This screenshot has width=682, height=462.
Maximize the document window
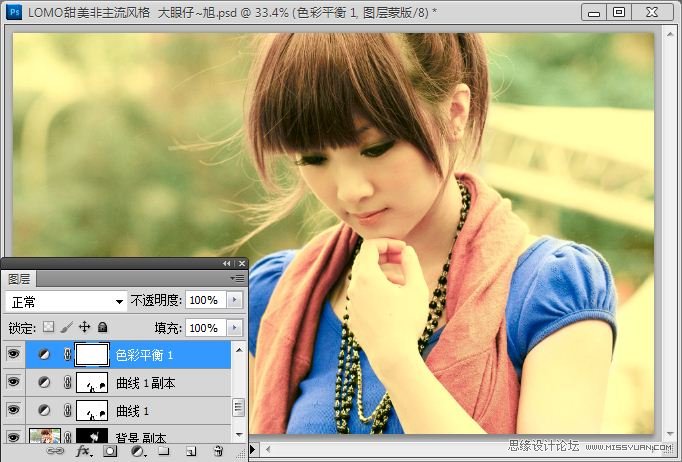tap(618, 12)
